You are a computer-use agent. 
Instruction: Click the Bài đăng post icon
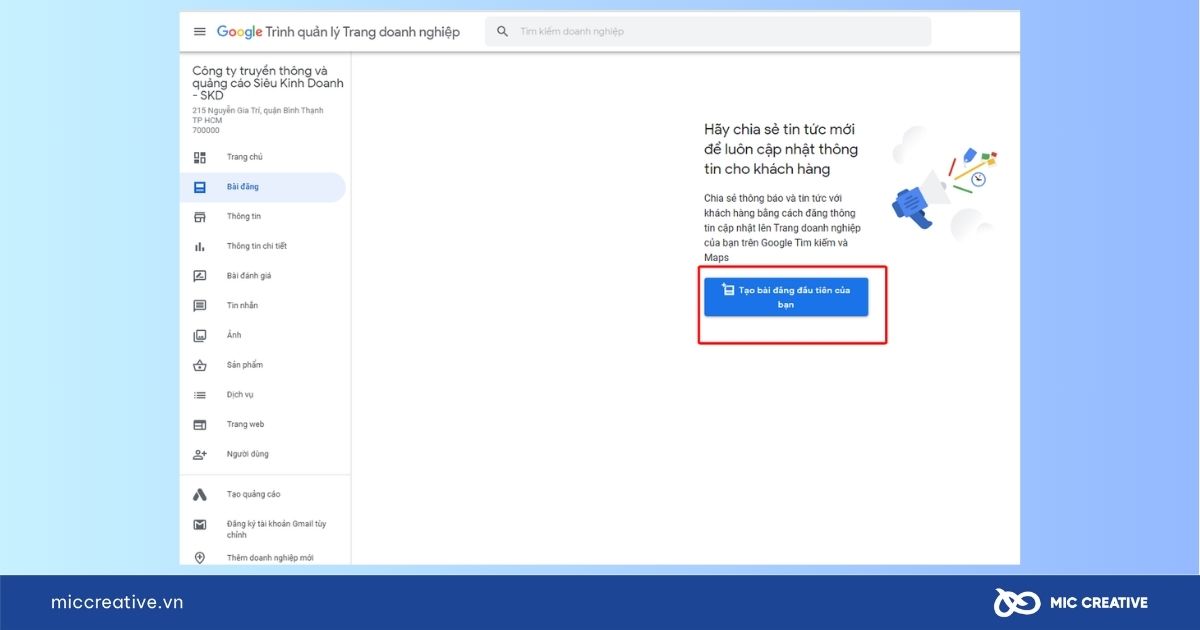pos(200,187)
